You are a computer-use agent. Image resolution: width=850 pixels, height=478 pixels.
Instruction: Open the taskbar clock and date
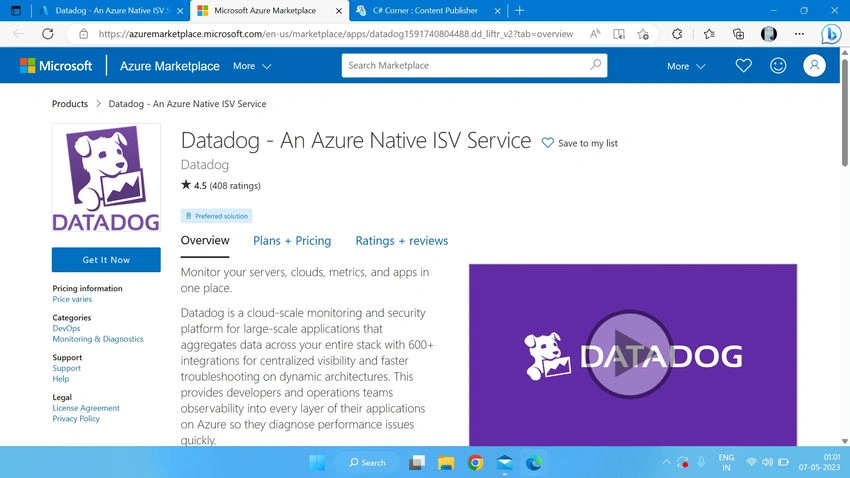pos(820,462)
